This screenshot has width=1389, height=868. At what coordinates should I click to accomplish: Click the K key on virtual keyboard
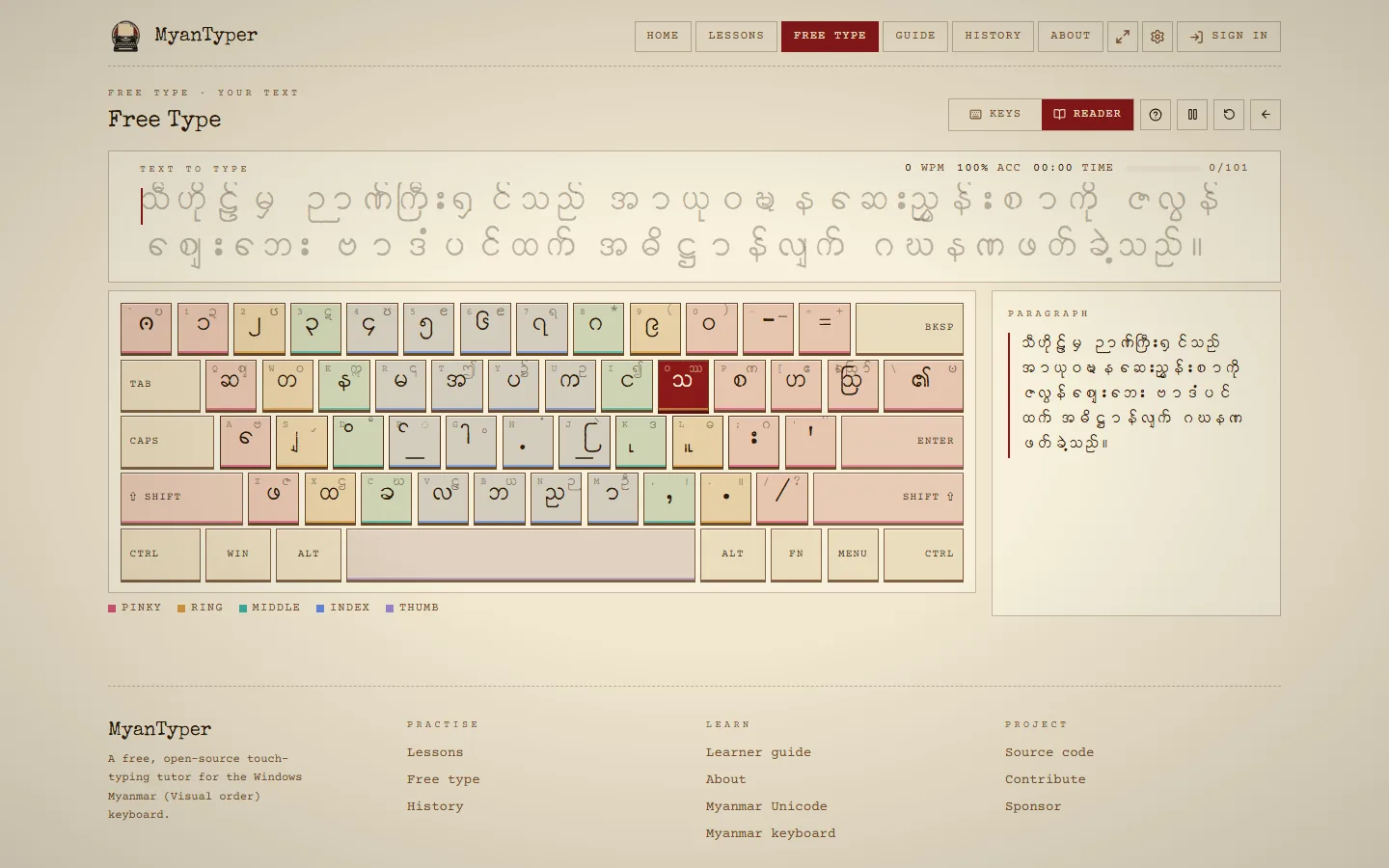point(640,442)
